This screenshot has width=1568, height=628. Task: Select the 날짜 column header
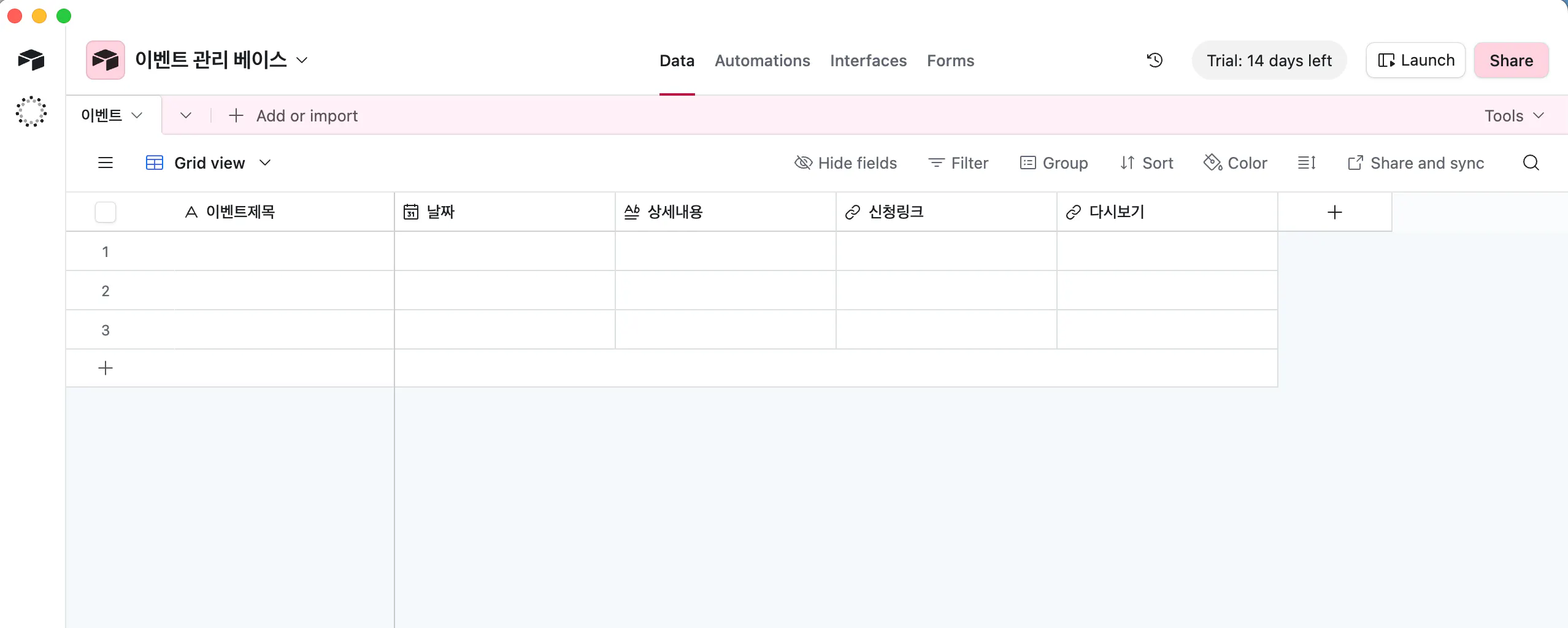tap(505, 212)
